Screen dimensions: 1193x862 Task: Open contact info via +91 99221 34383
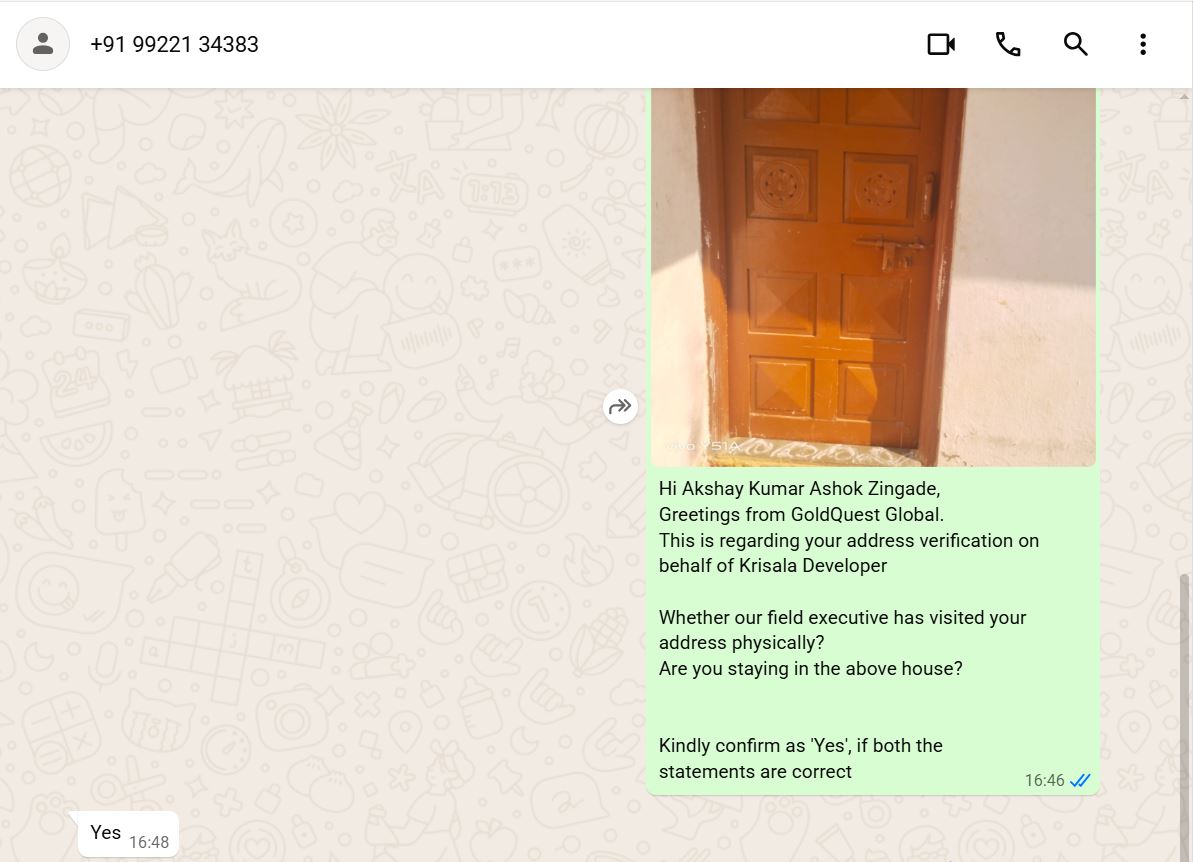click(174, 44)
